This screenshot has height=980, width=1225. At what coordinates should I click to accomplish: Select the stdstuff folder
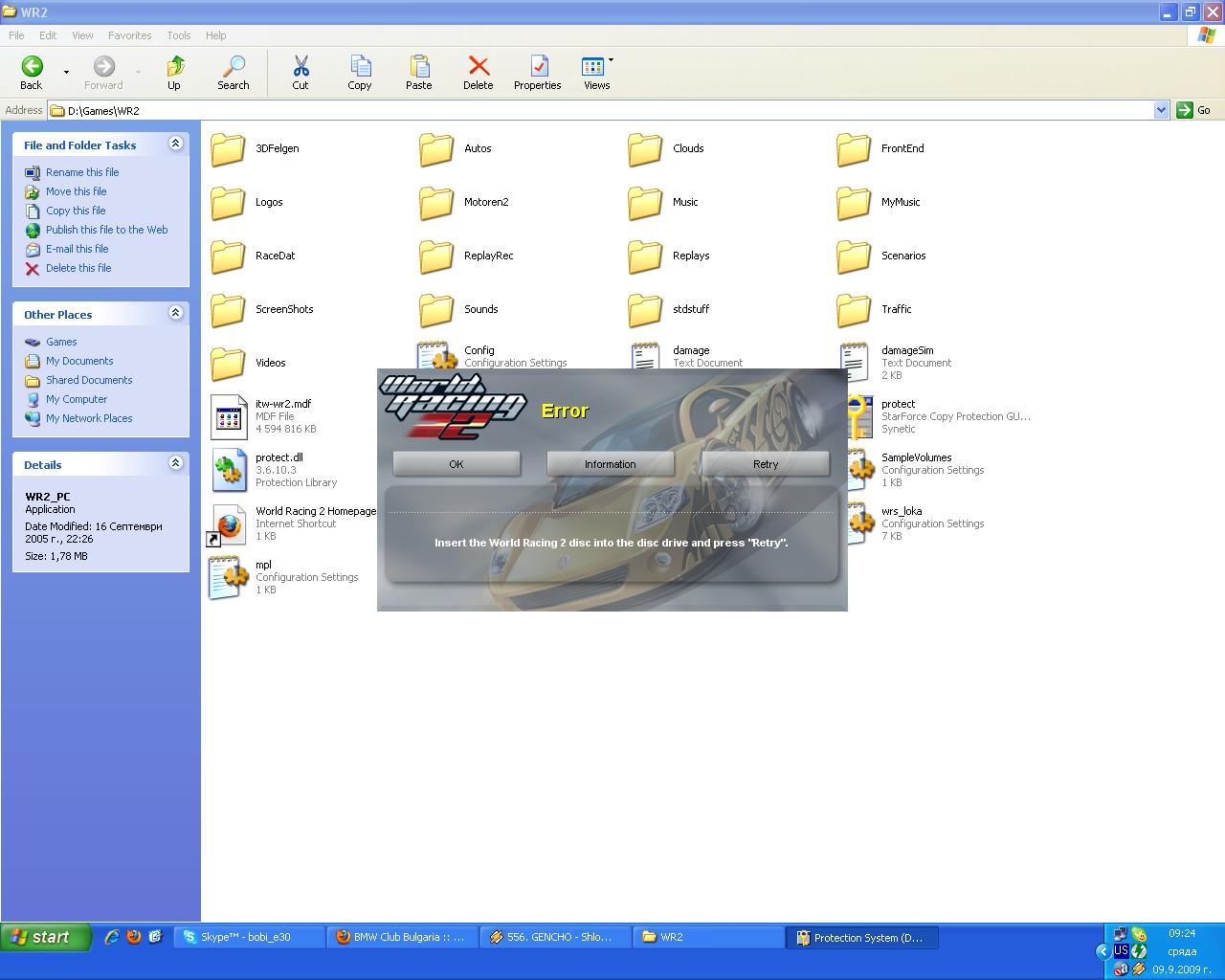(x=668, y=310)
